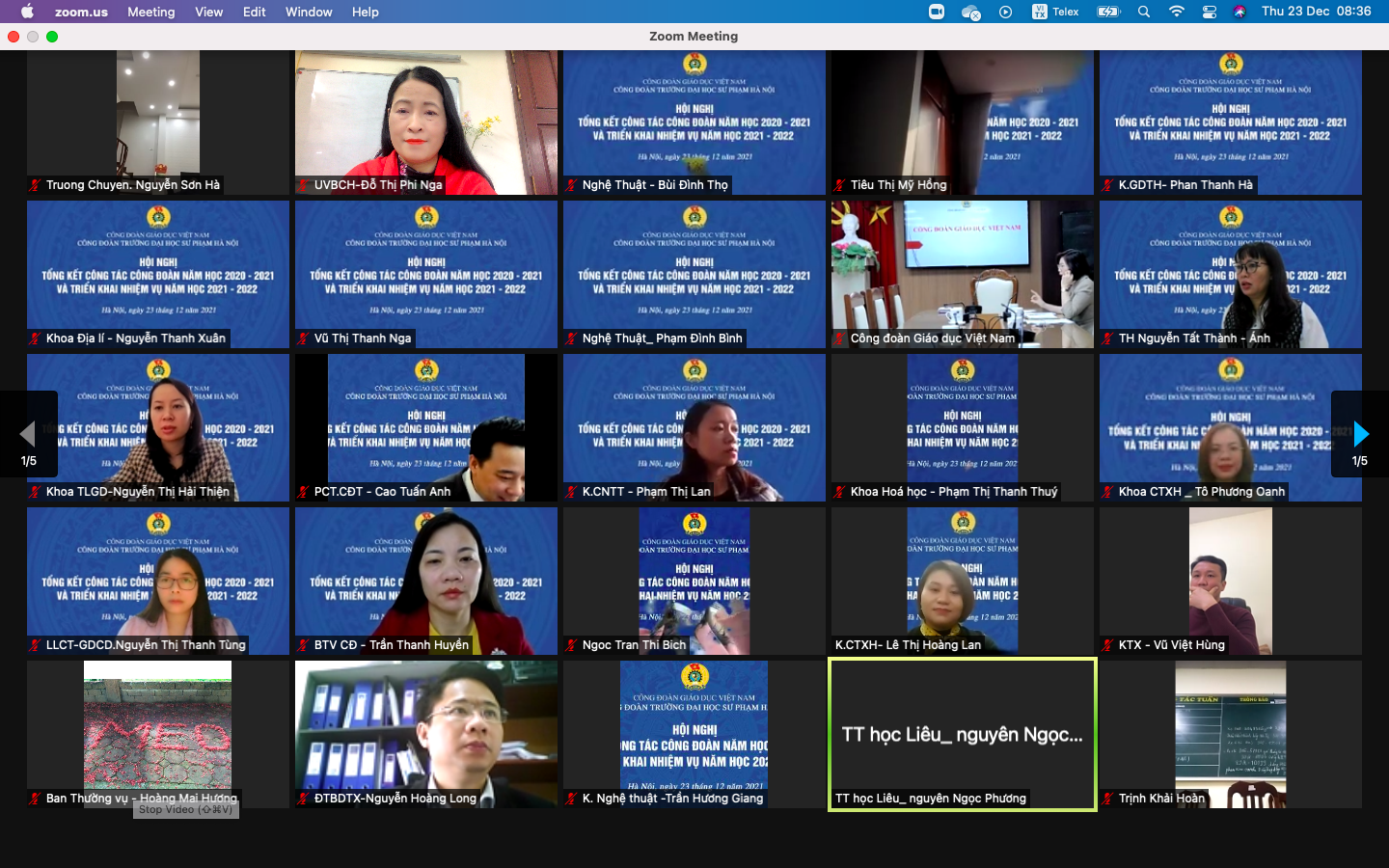
Task: Click the iCloud status icon in menu bar
Action: 970,12
